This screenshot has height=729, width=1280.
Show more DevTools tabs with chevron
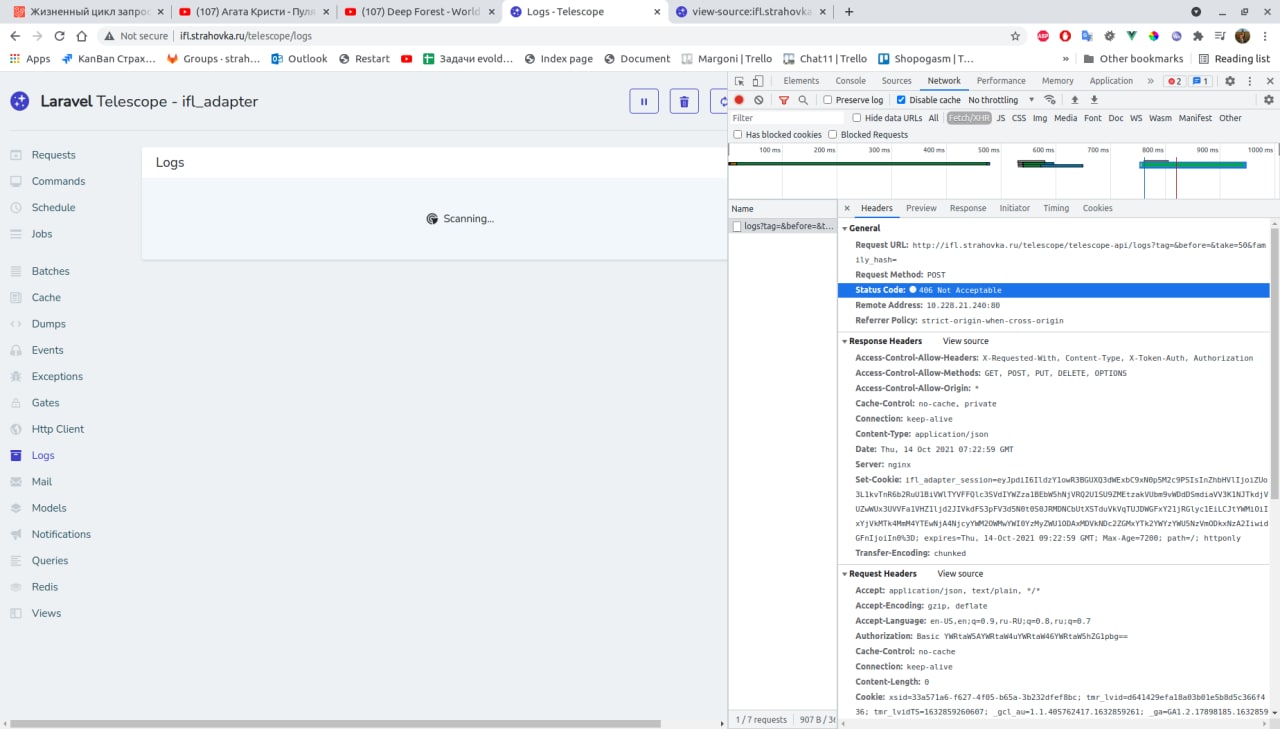click(x=1150, y=81)
